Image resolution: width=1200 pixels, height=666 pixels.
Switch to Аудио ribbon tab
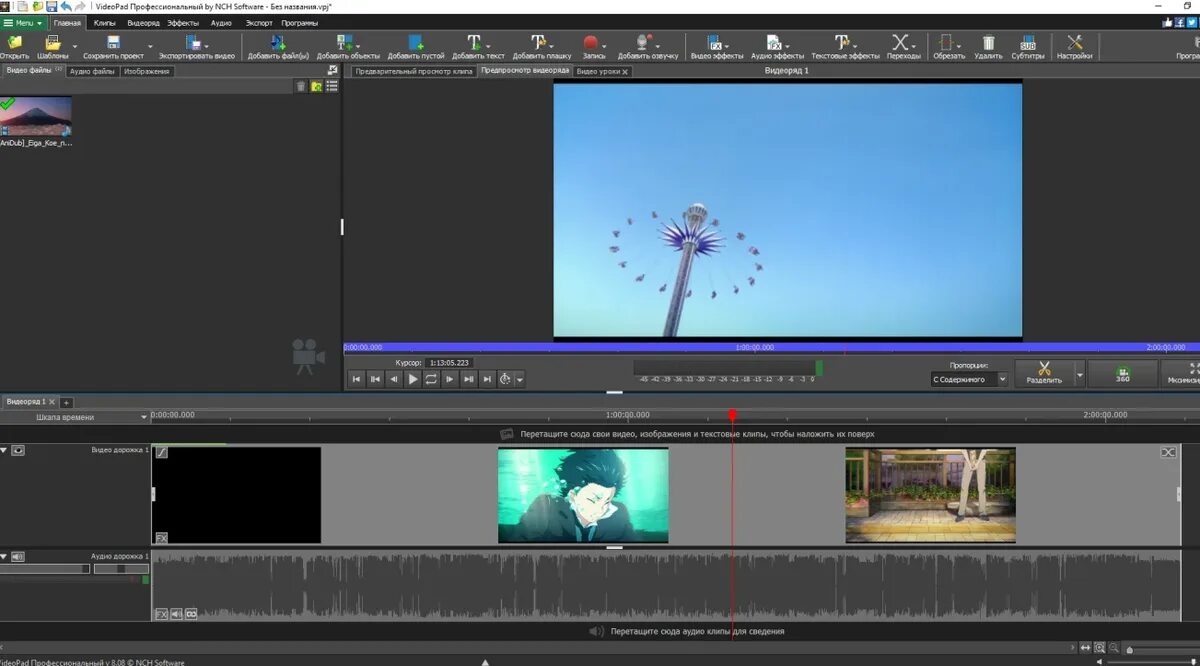point(221,22)
